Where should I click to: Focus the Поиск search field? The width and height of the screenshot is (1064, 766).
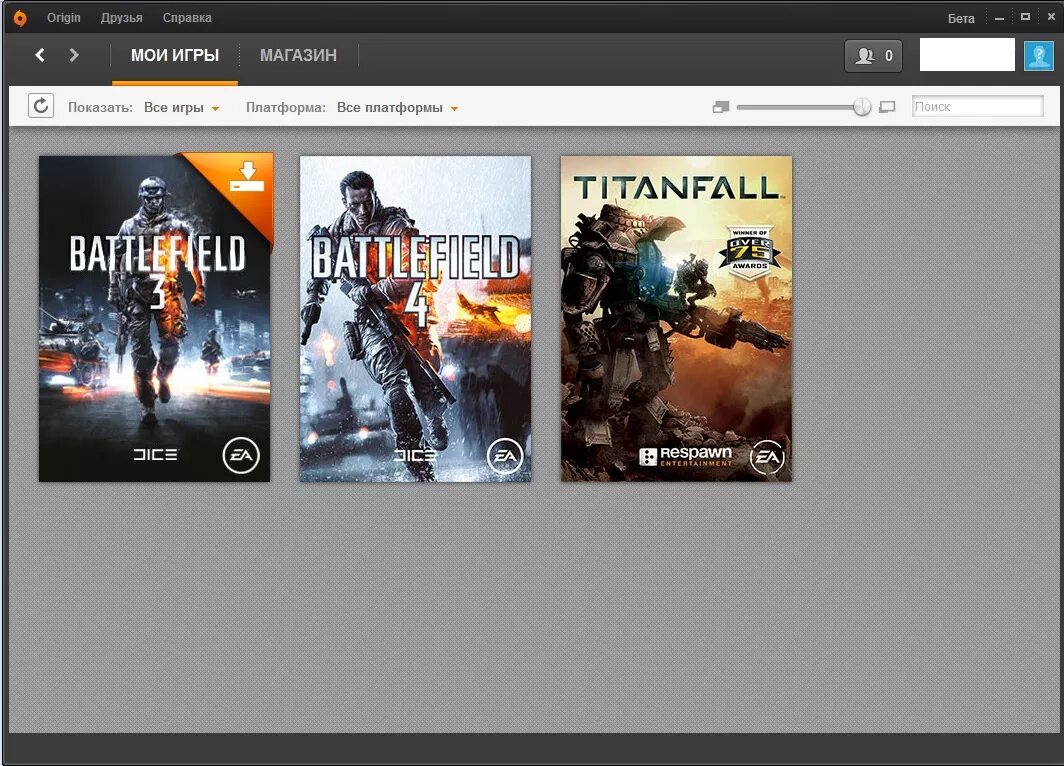tap(977, 107)
